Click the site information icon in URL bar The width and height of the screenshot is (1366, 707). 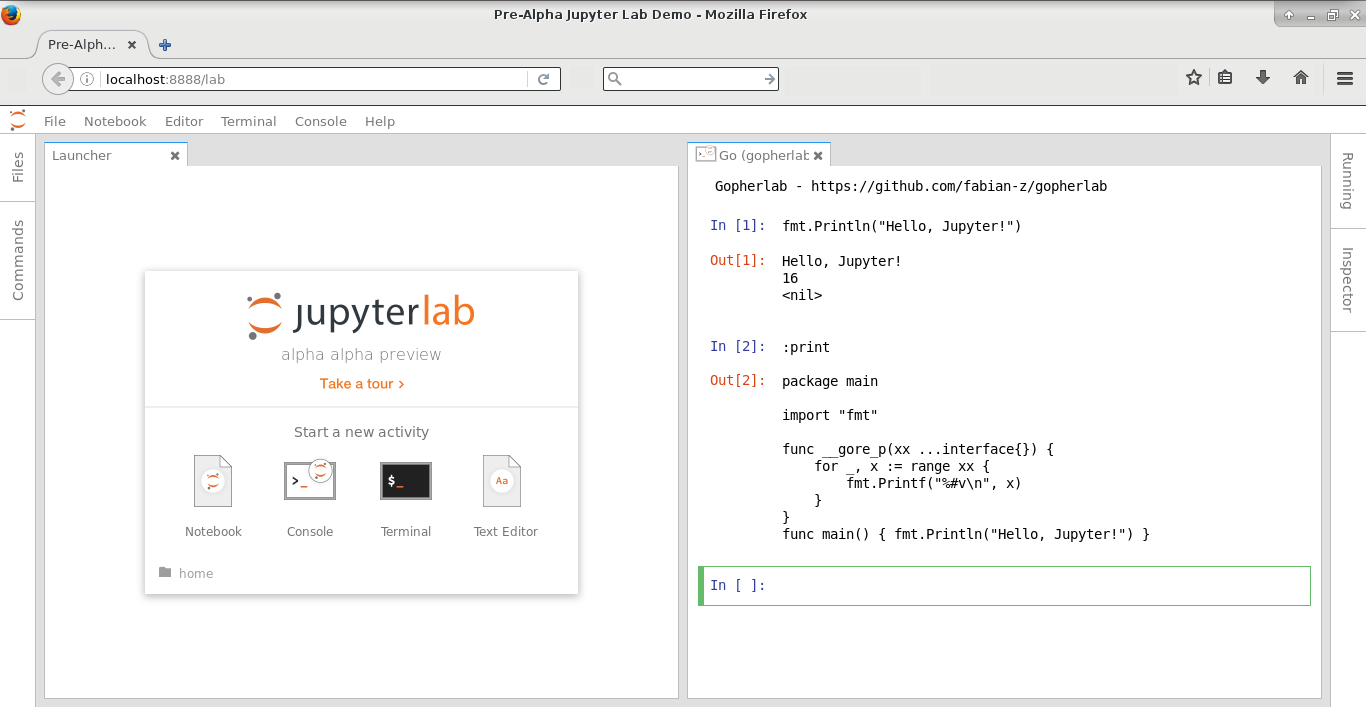(x=87, y=79)
